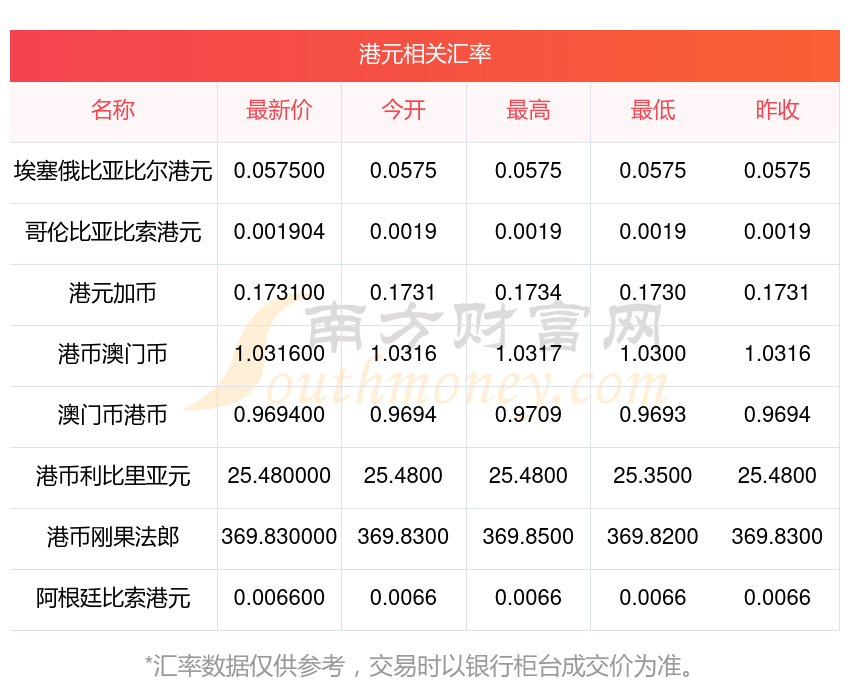This screenshot has width=850, height=698.
Task: Click the 港元相关汇率 table title
Action: pos(425,54)
